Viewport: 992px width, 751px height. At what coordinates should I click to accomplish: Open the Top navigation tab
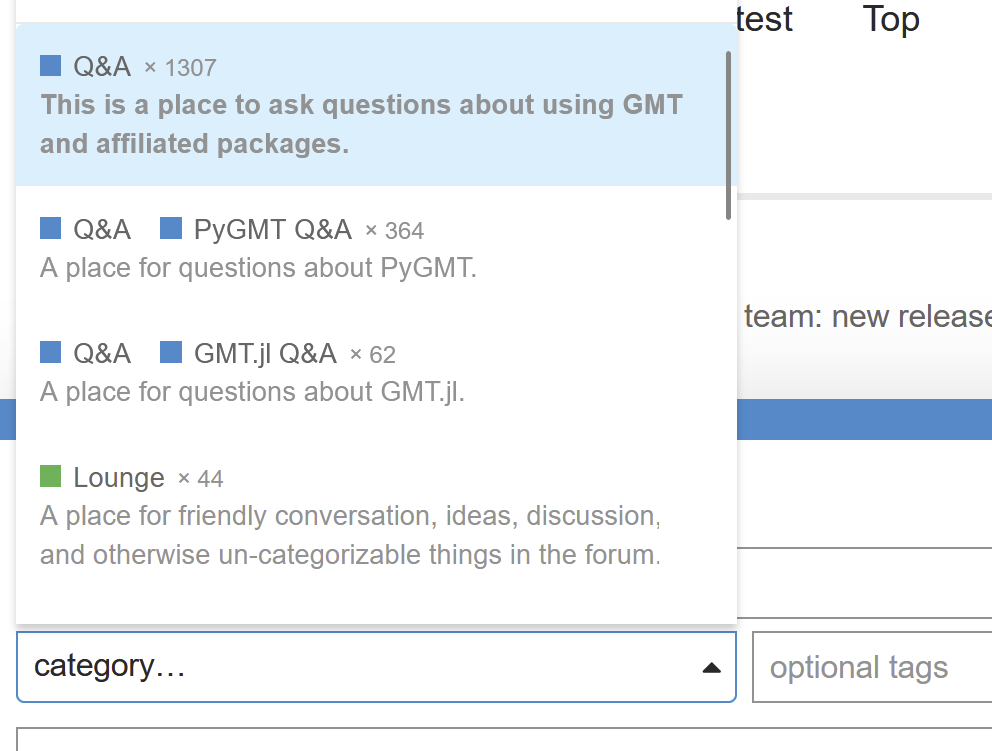890,18
